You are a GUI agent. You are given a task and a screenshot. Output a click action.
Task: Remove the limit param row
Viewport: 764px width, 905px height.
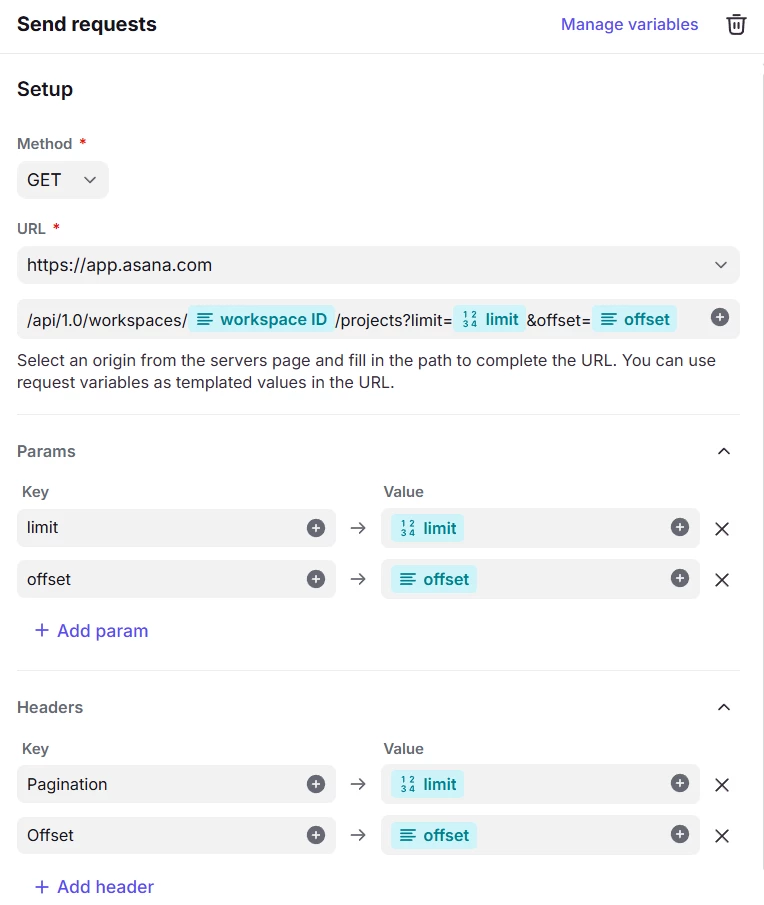722,529
